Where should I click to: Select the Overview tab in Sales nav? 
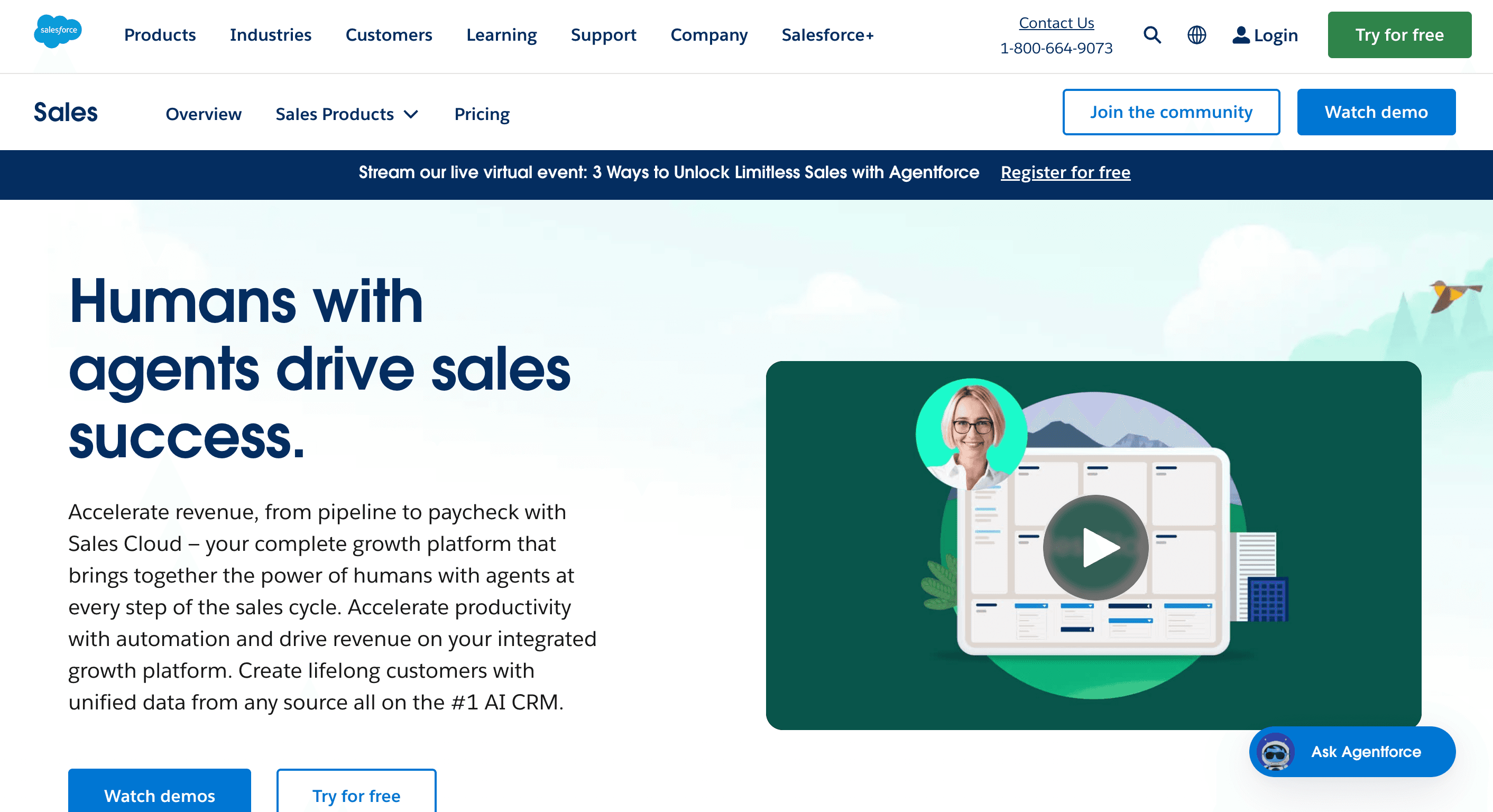pos(204,114)
